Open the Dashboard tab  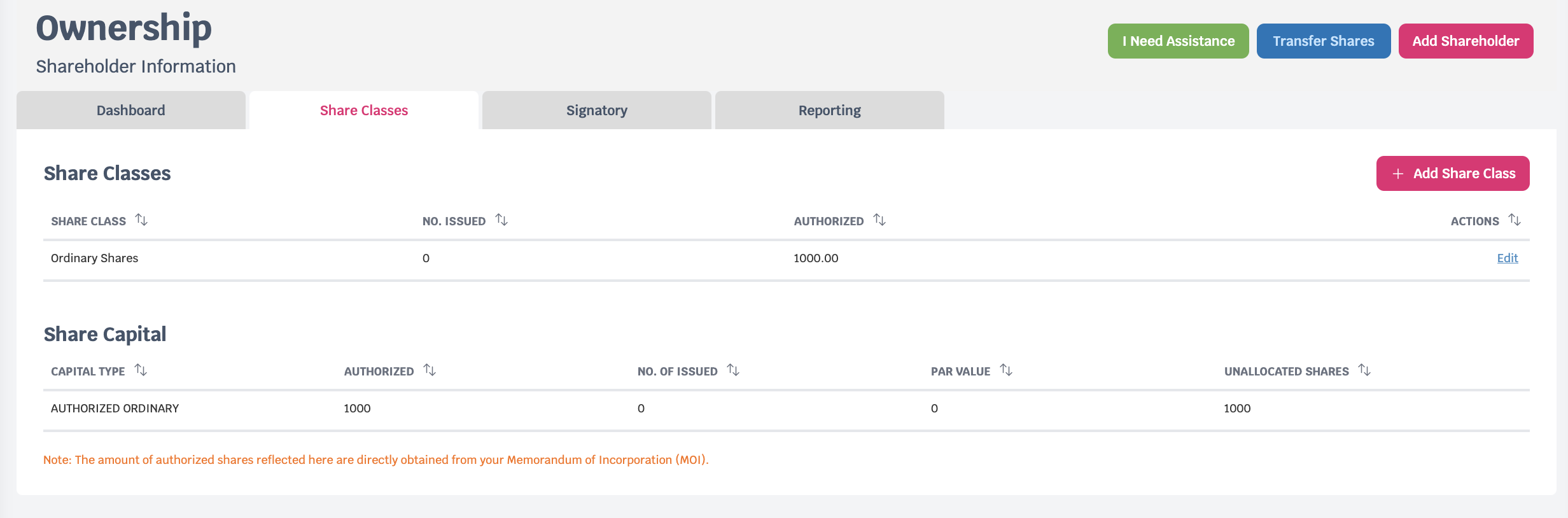pos(130,111)
